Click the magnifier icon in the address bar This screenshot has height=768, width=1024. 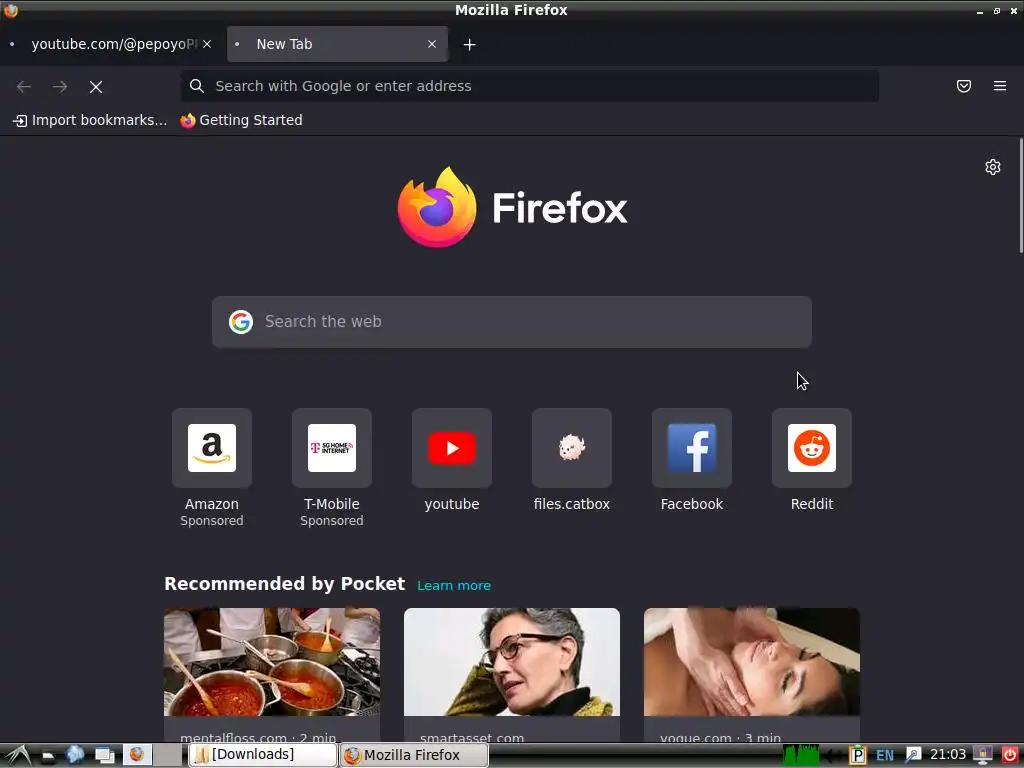coord(197,86)
